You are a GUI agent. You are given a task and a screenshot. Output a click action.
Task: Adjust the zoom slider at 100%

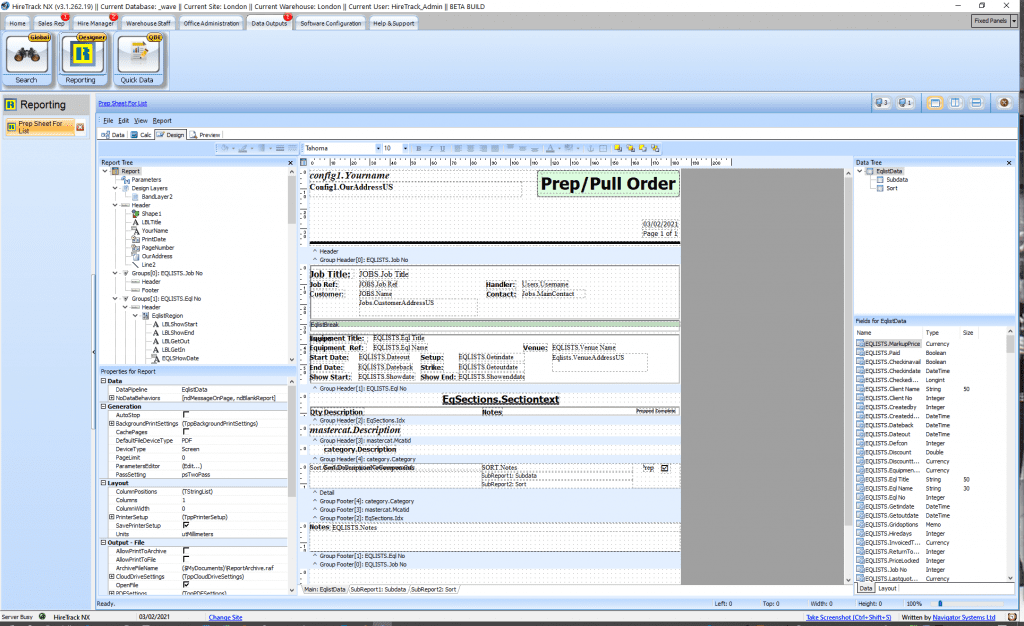point(940,604)
